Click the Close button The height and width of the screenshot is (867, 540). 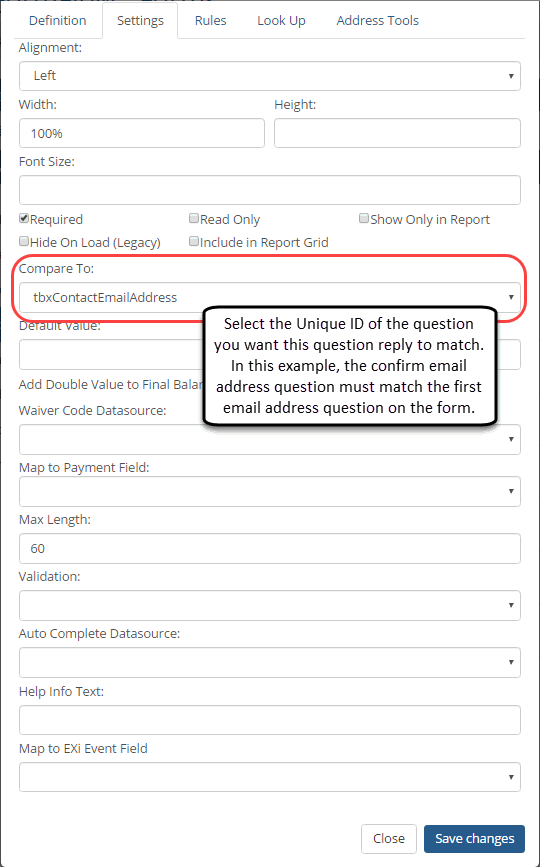[x=389, y=839]
